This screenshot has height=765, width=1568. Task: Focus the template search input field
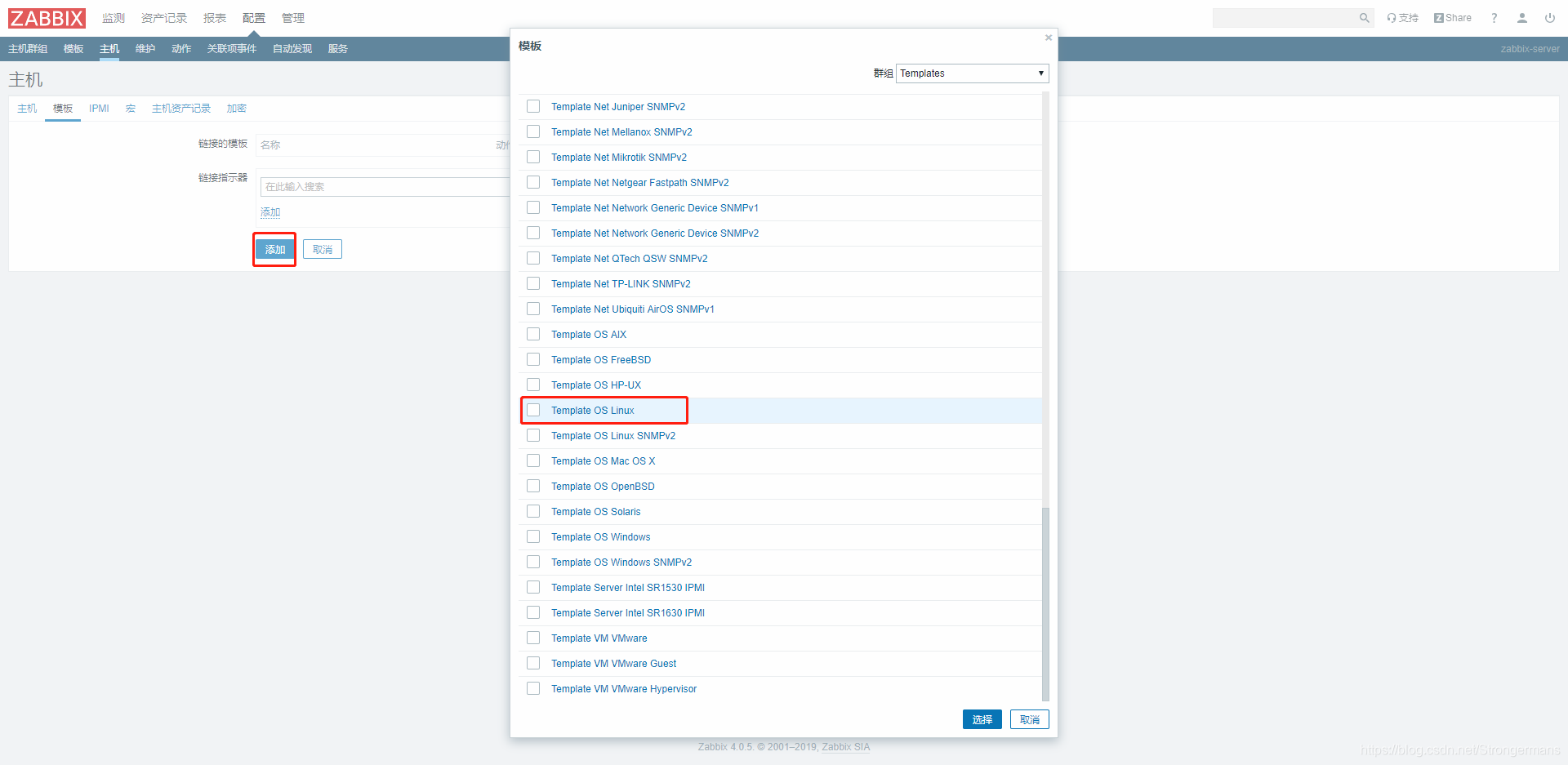pos(384,187)
